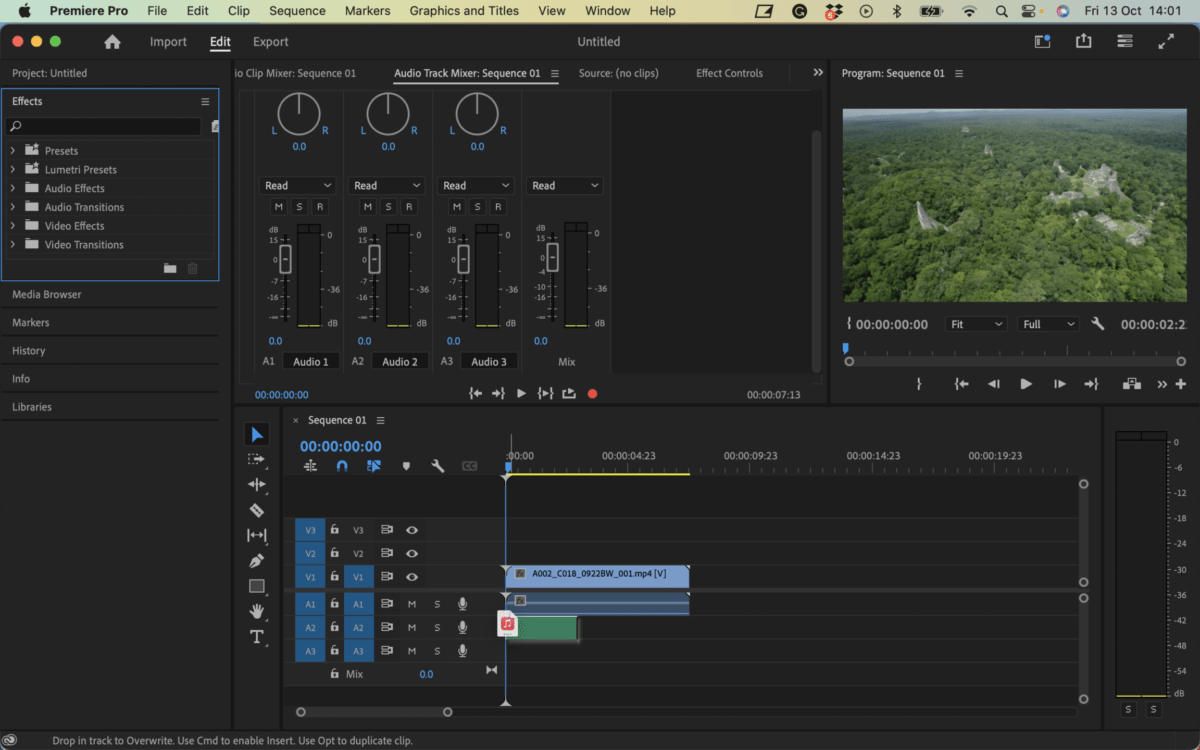
Task: Select the Hand tool
Action: click(257, 611)
